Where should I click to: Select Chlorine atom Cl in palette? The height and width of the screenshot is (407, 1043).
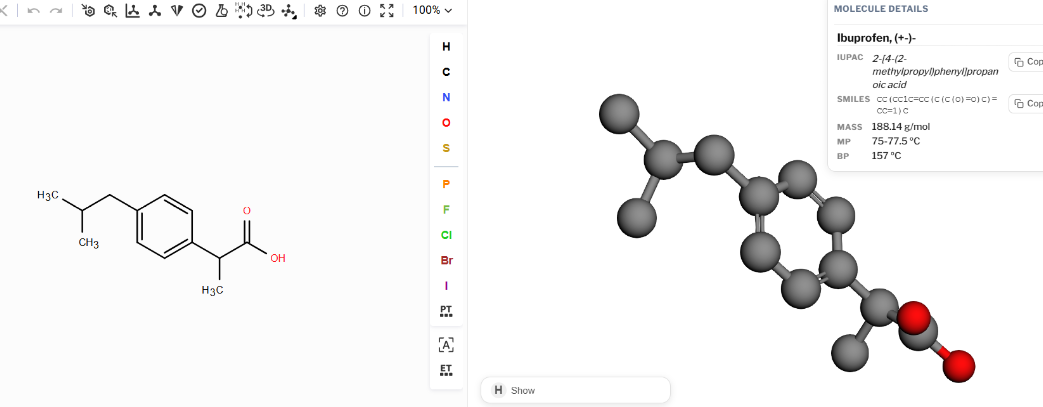pos(446,235)
